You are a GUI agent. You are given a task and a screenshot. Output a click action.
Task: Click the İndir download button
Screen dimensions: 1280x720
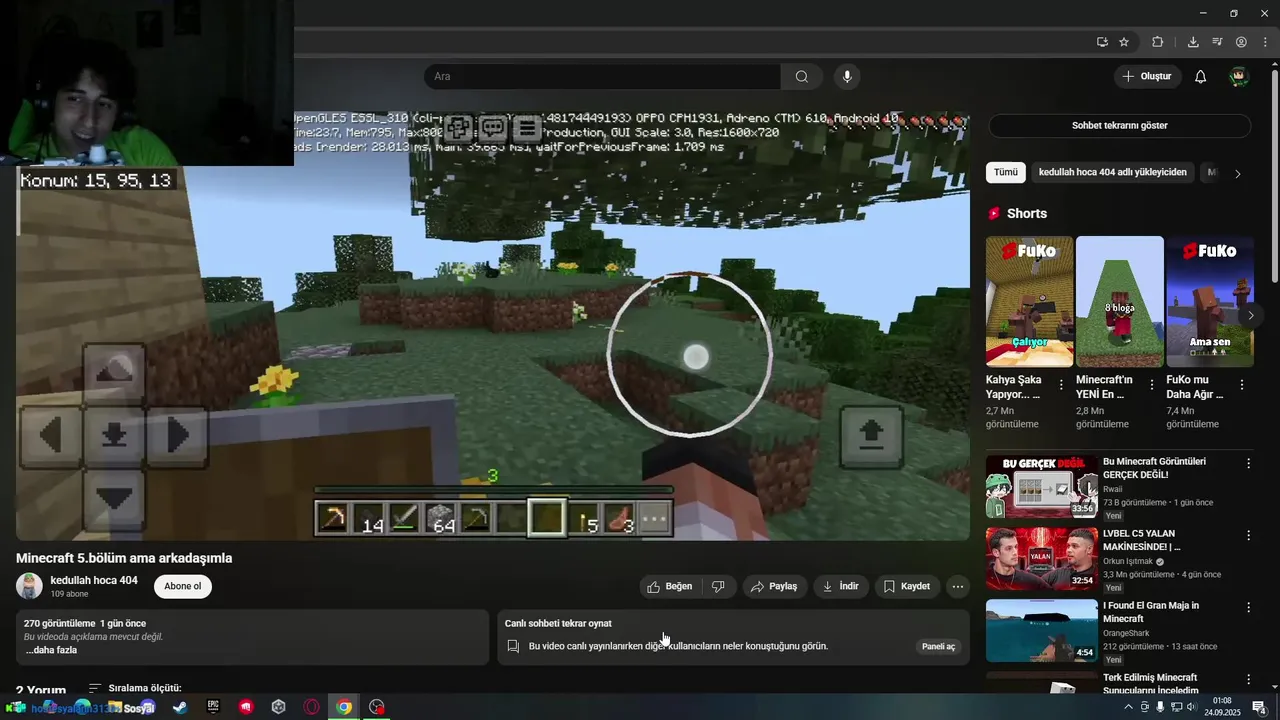[x=840, y=587]
